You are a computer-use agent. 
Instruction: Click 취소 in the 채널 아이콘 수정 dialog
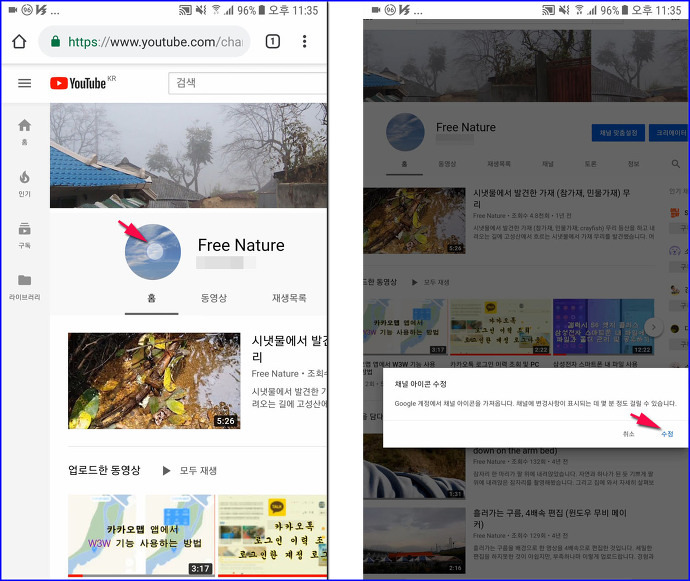(x=628, y=434)
